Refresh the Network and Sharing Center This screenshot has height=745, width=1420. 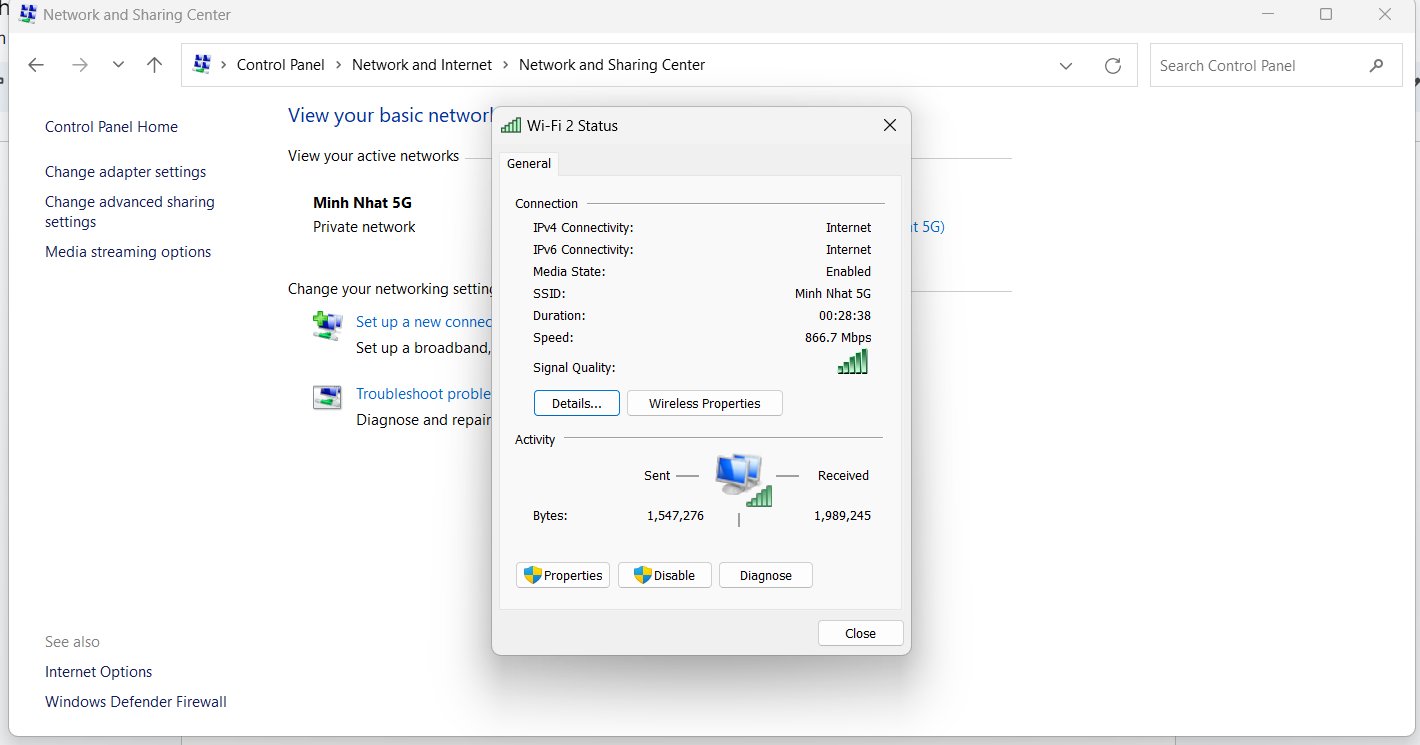[1113, 66]
